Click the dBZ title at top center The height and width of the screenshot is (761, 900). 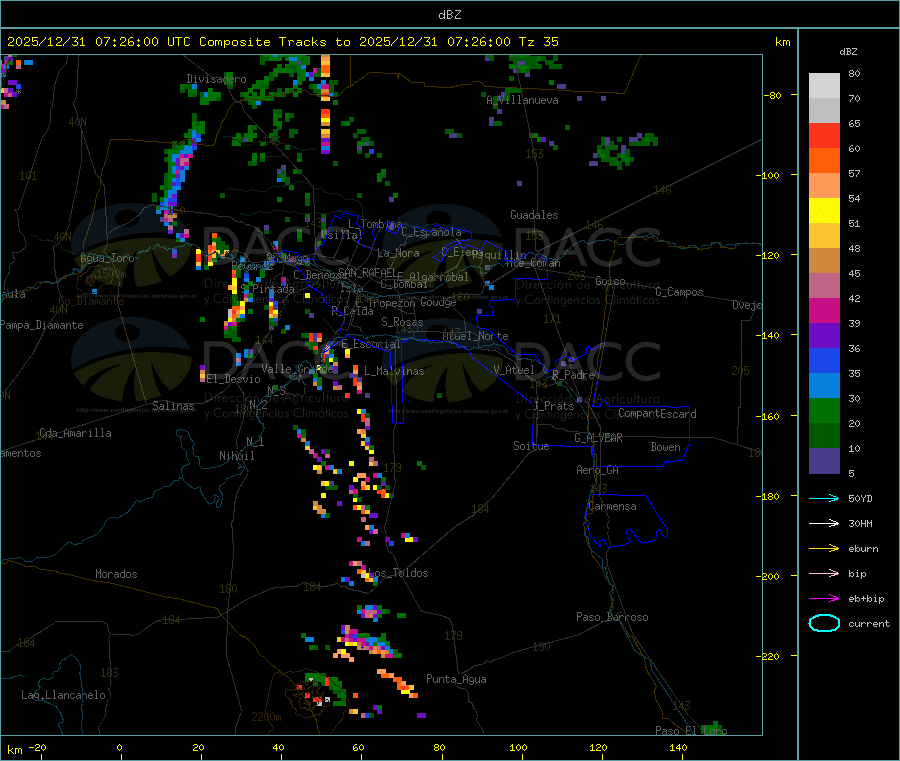(449, 15)
